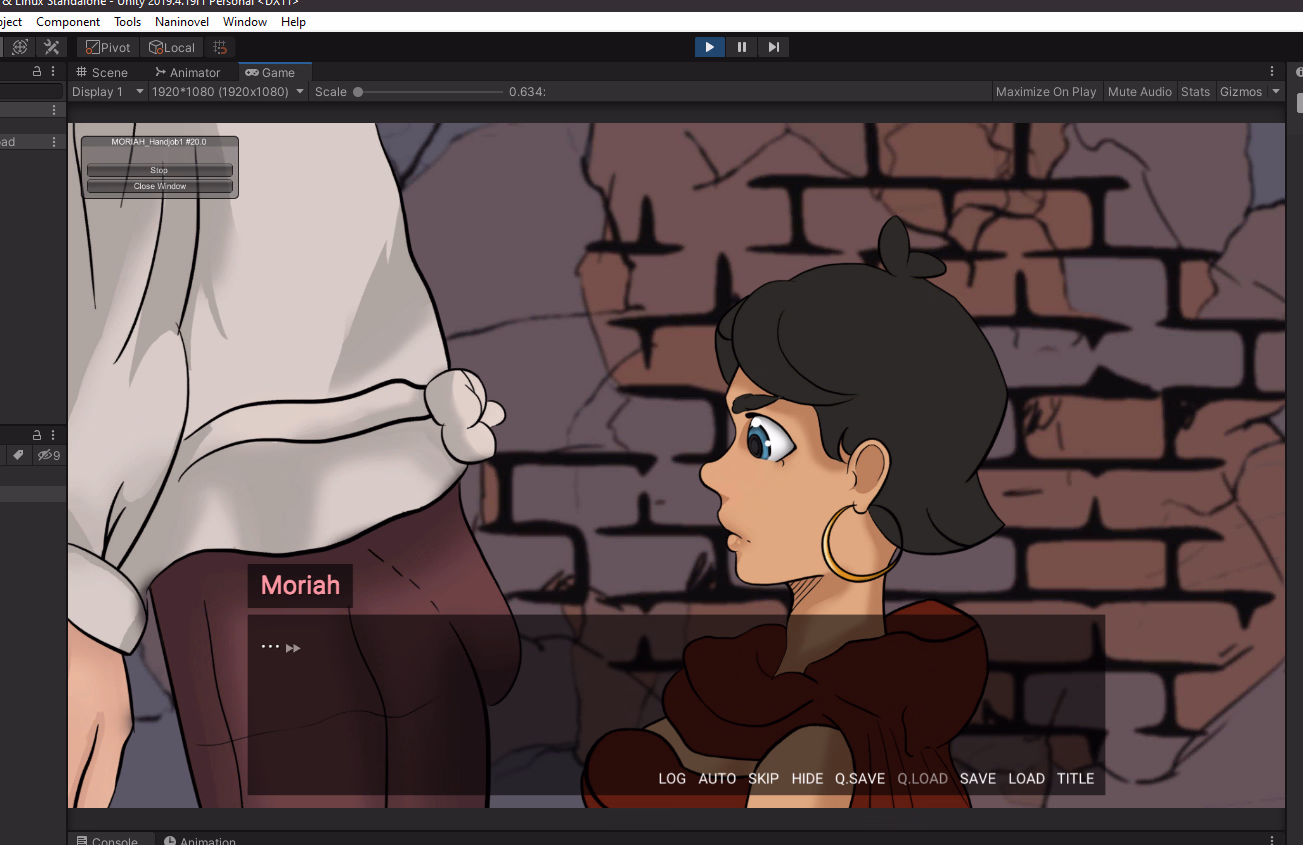The height and width of the screenshot is (845, 1303).
Task: Enable Mute Audio in the Game view
Action: click(x=1139, y=92)
